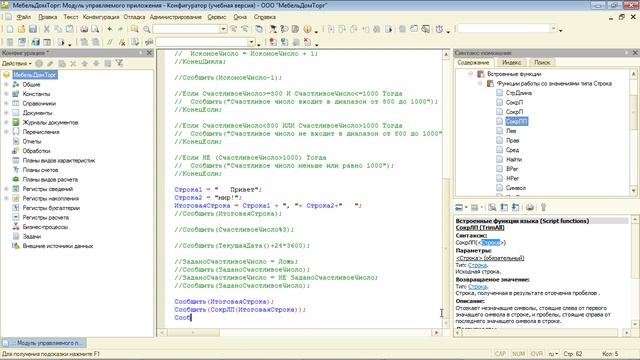Switch to the Индекс tab
Screen dimensions: 640x360
coord(511,62)
